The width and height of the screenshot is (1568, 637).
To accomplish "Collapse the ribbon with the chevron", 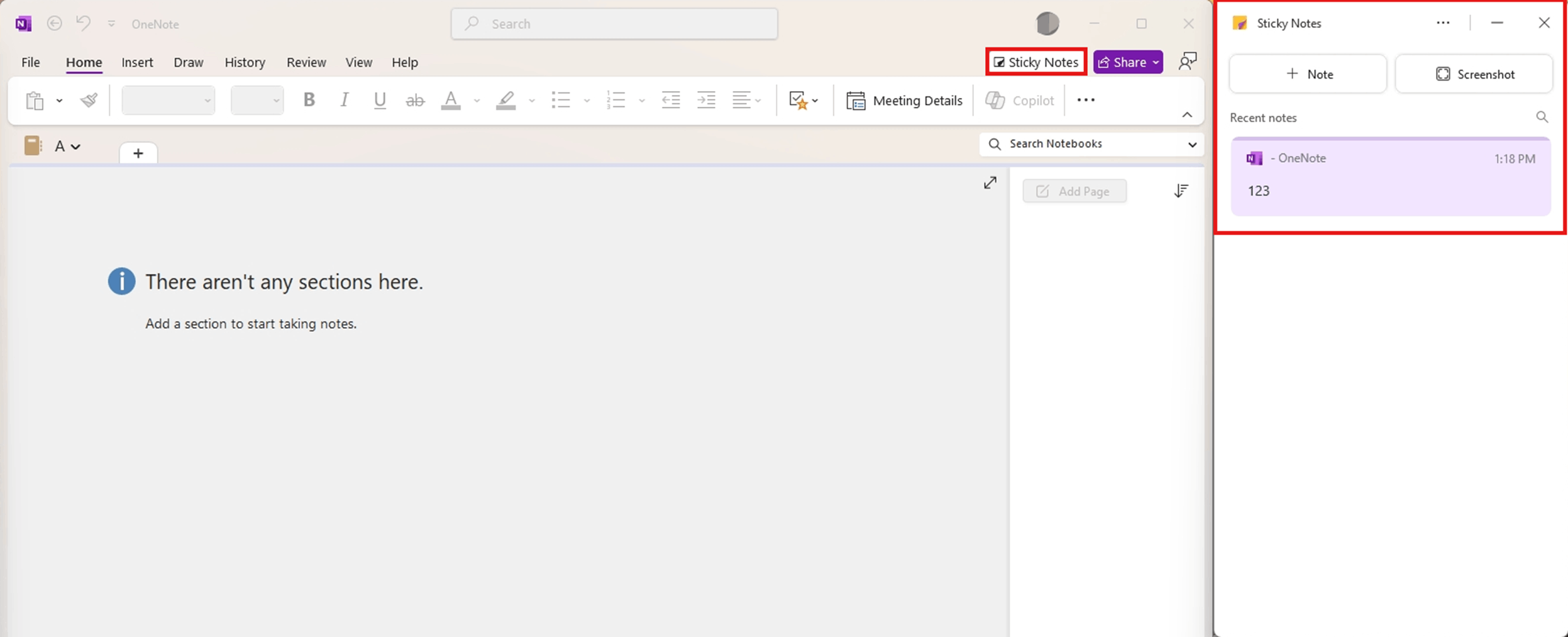I will pyautogui.click(x=1187, y=114).
